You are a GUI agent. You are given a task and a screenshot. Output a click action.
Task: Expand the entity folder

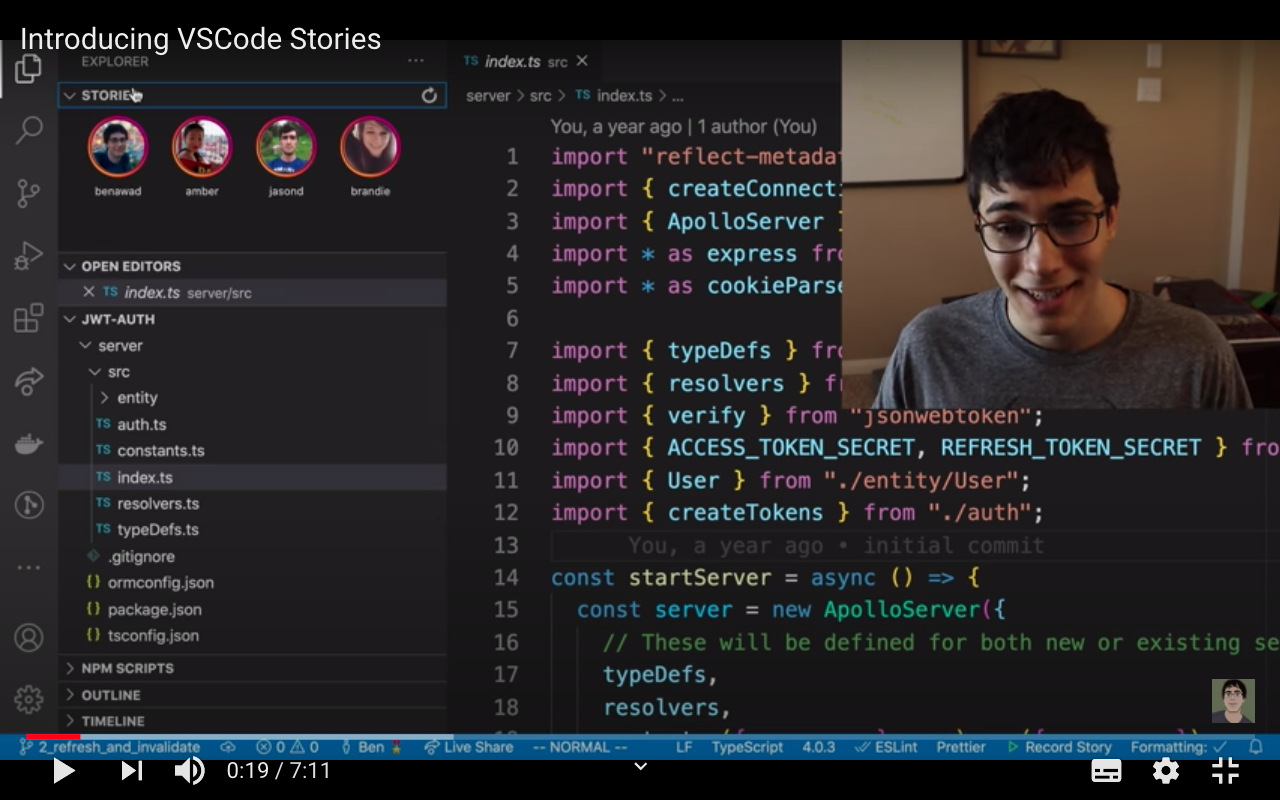click(x=105, y=398)
